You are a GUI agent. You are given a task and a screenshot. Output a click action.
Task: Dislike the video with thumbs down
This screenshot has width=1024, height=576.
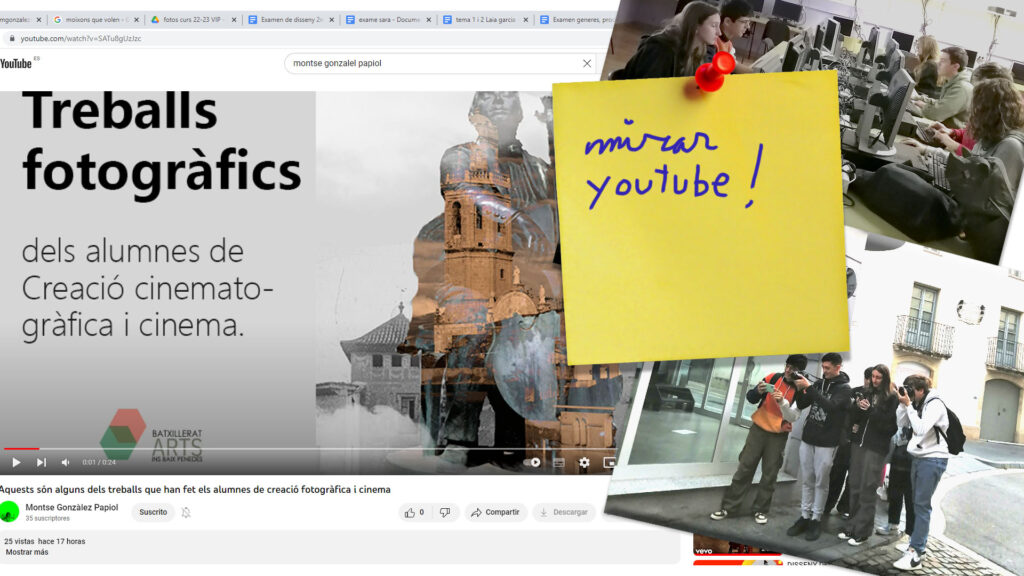(x=445, y=512)
